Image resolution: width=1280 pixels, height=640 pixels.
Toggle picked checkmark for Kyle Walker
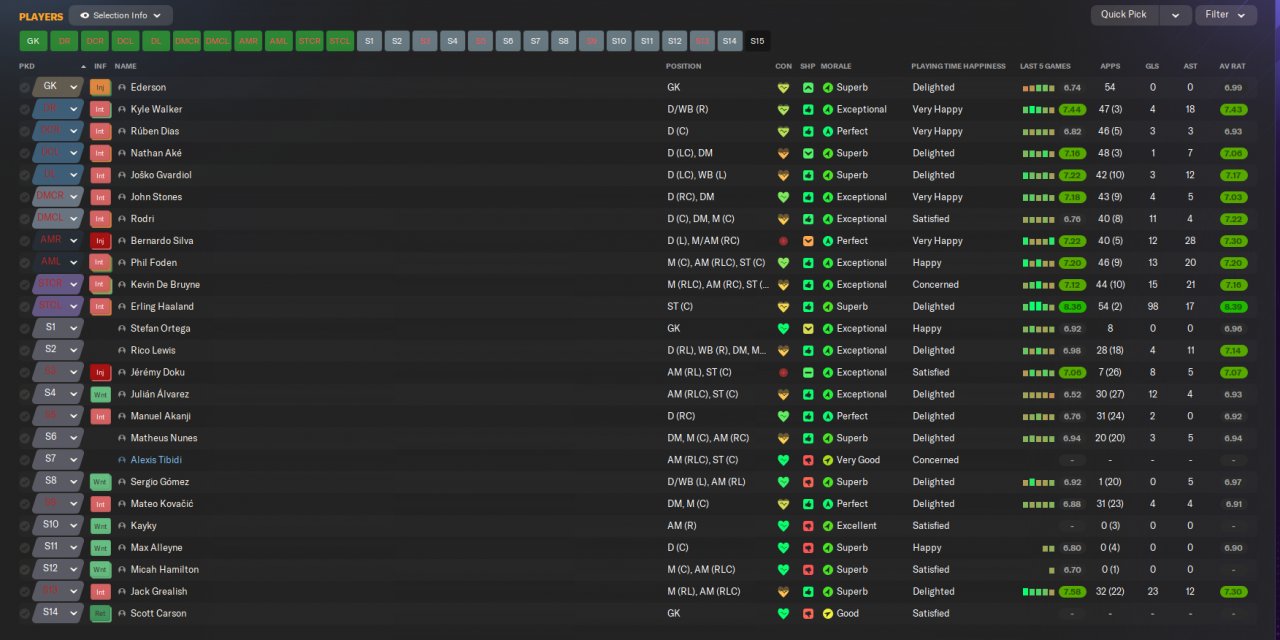(24, 109)
